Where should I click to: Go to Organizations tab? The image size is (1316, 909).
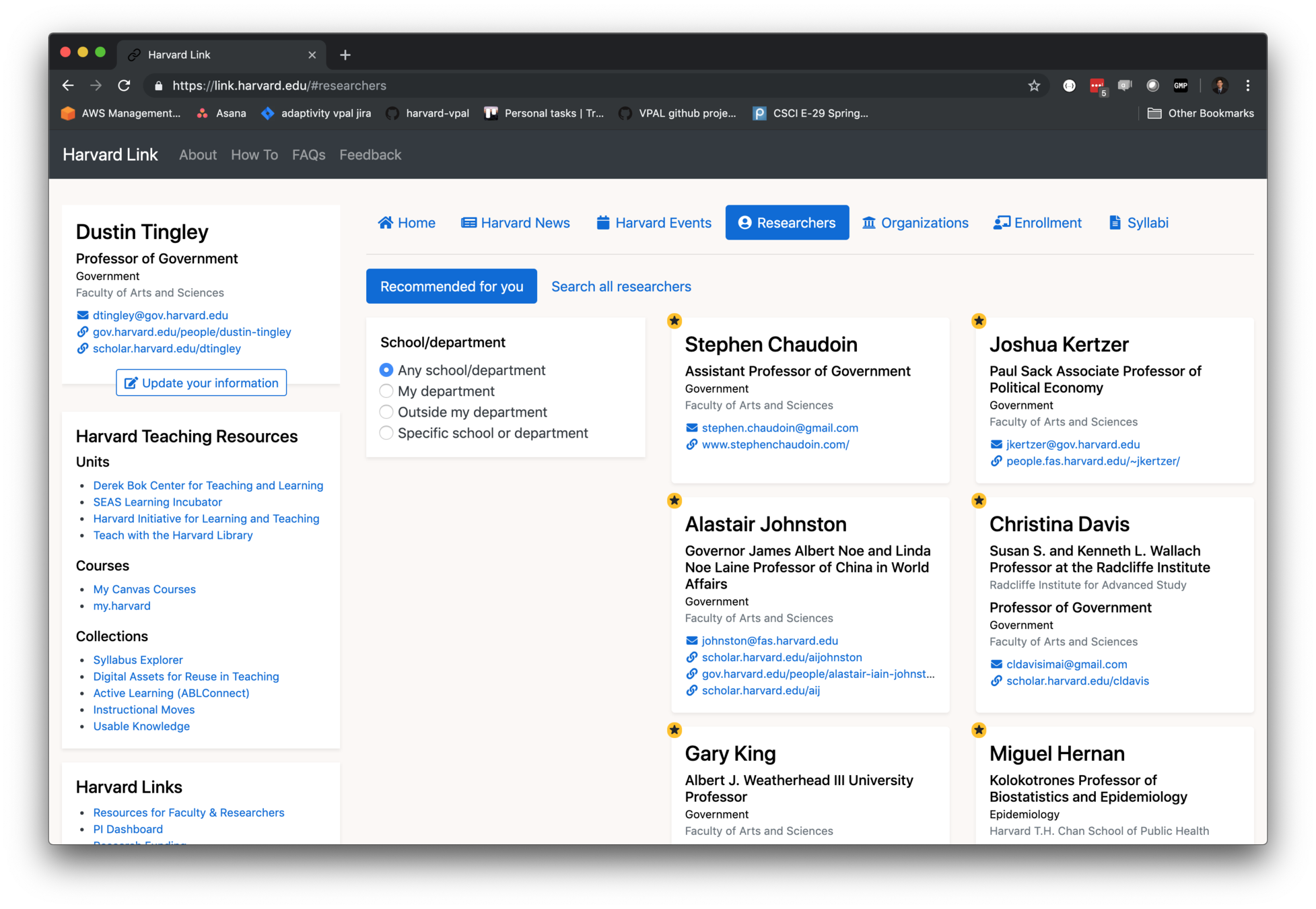(915, 223)
